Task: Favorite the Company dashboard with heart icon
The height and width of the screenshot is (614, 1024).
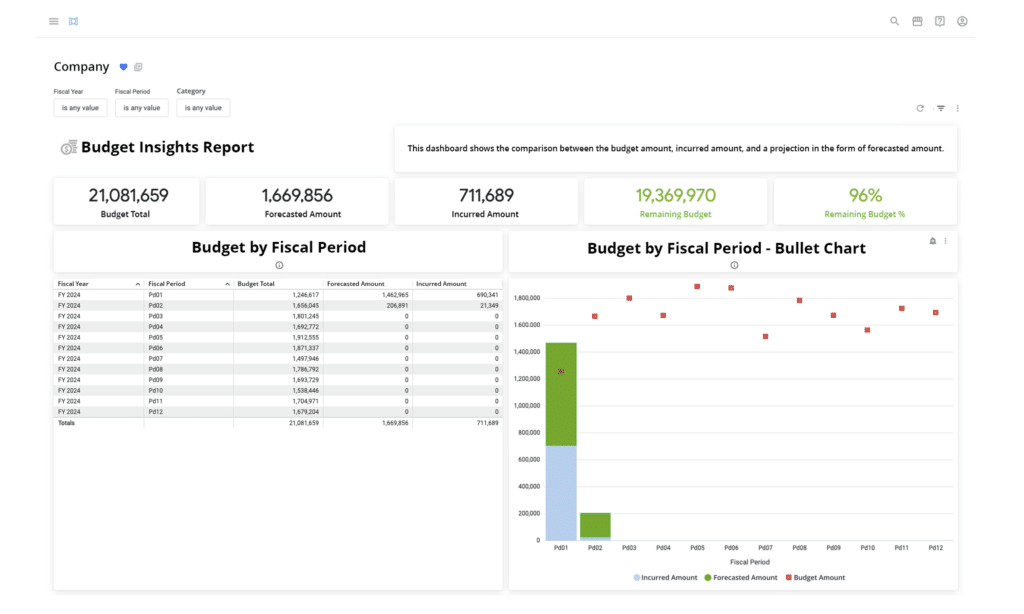Action: point(124,67)
